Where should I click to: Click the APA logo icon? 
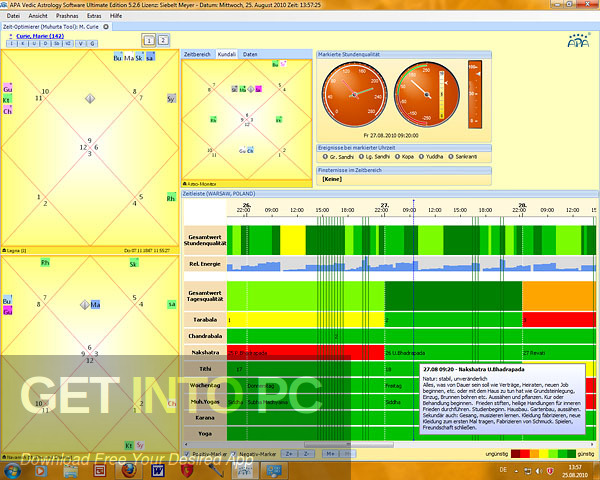[579, 40]
